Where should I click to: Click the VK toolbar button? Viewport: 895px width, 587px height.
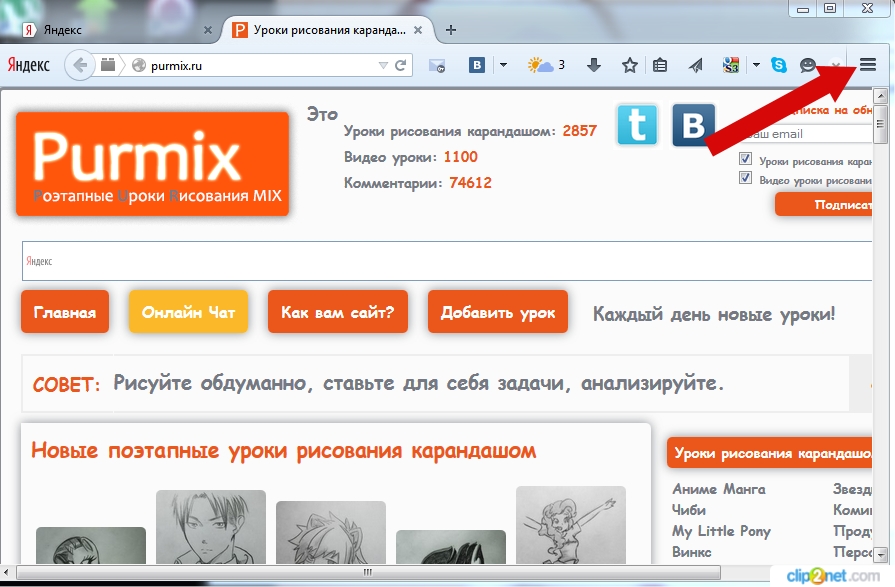coord(477,65)
